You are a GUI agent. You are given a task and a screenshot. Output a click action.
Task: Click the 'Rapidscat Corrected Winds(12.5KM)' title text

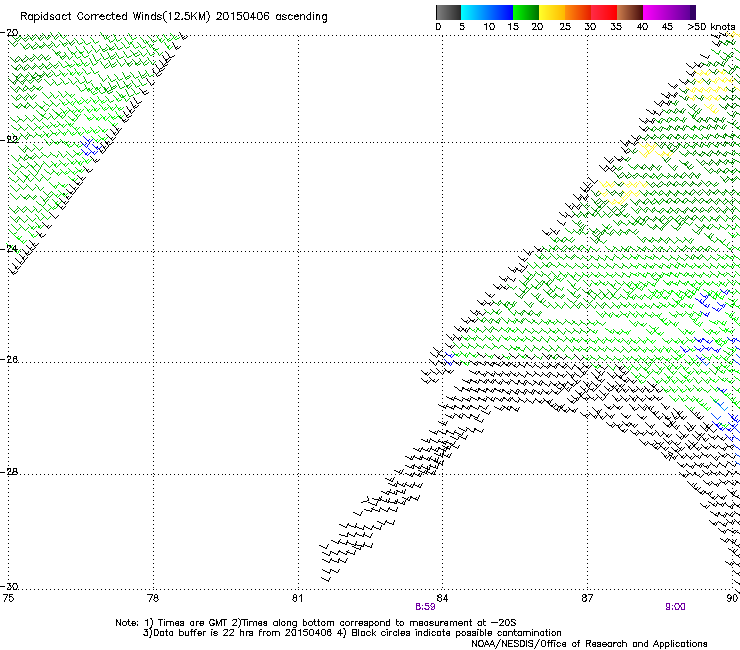[x=115, y=17]
